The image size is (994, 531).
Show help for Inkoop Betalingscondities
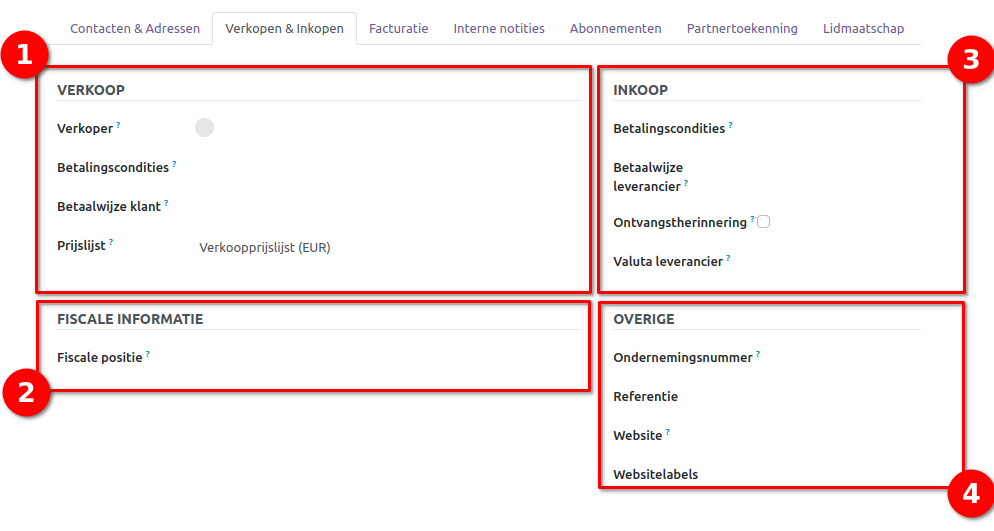tap(730, 125)
